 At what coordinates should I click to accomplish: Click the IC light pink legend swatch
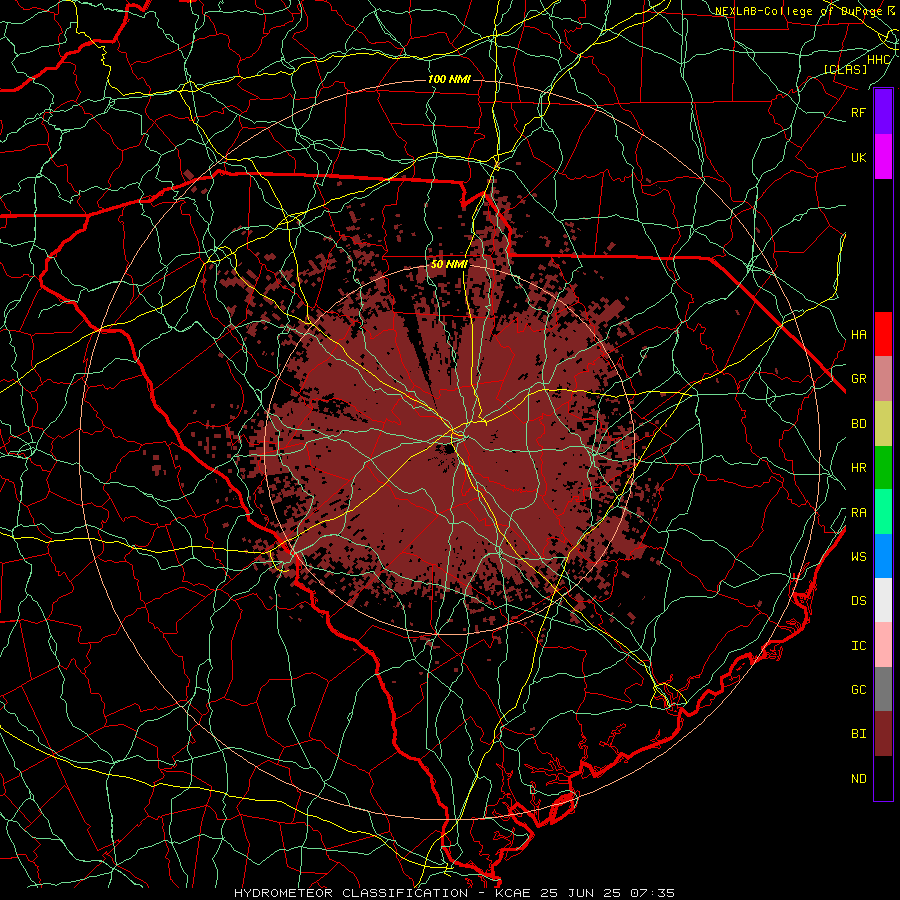click(883, 645)
